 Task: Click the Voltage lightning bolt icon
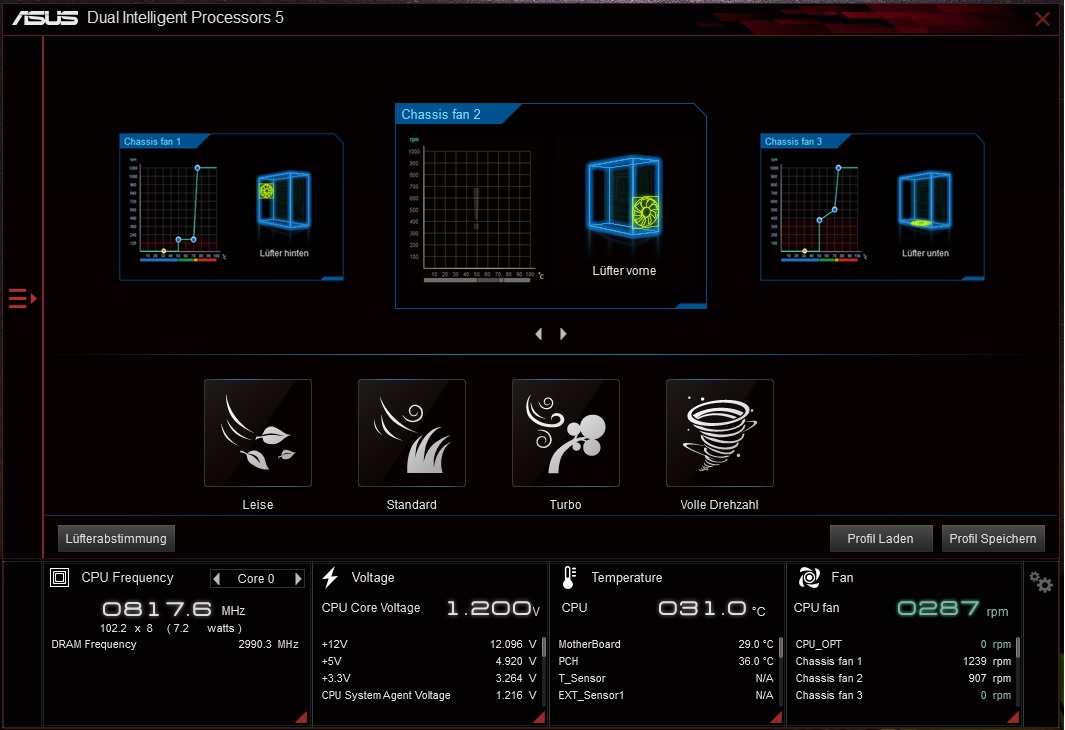point(331,577)
